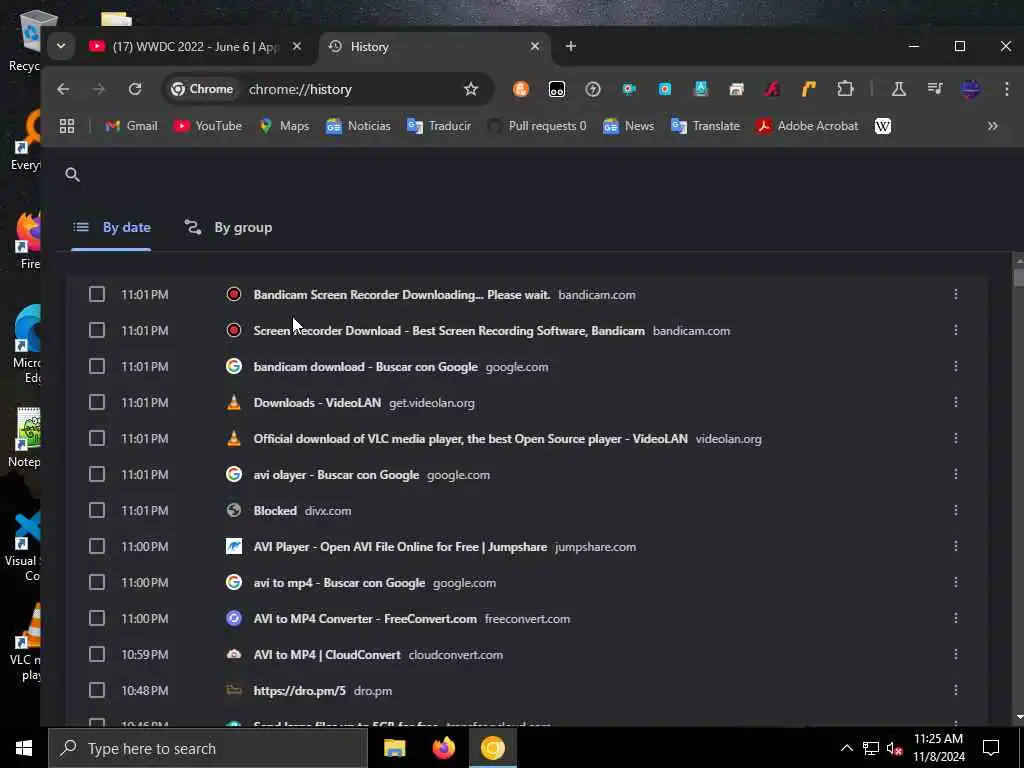Check the Screen Recorder Download Bandicam entry

click(97, 330)
